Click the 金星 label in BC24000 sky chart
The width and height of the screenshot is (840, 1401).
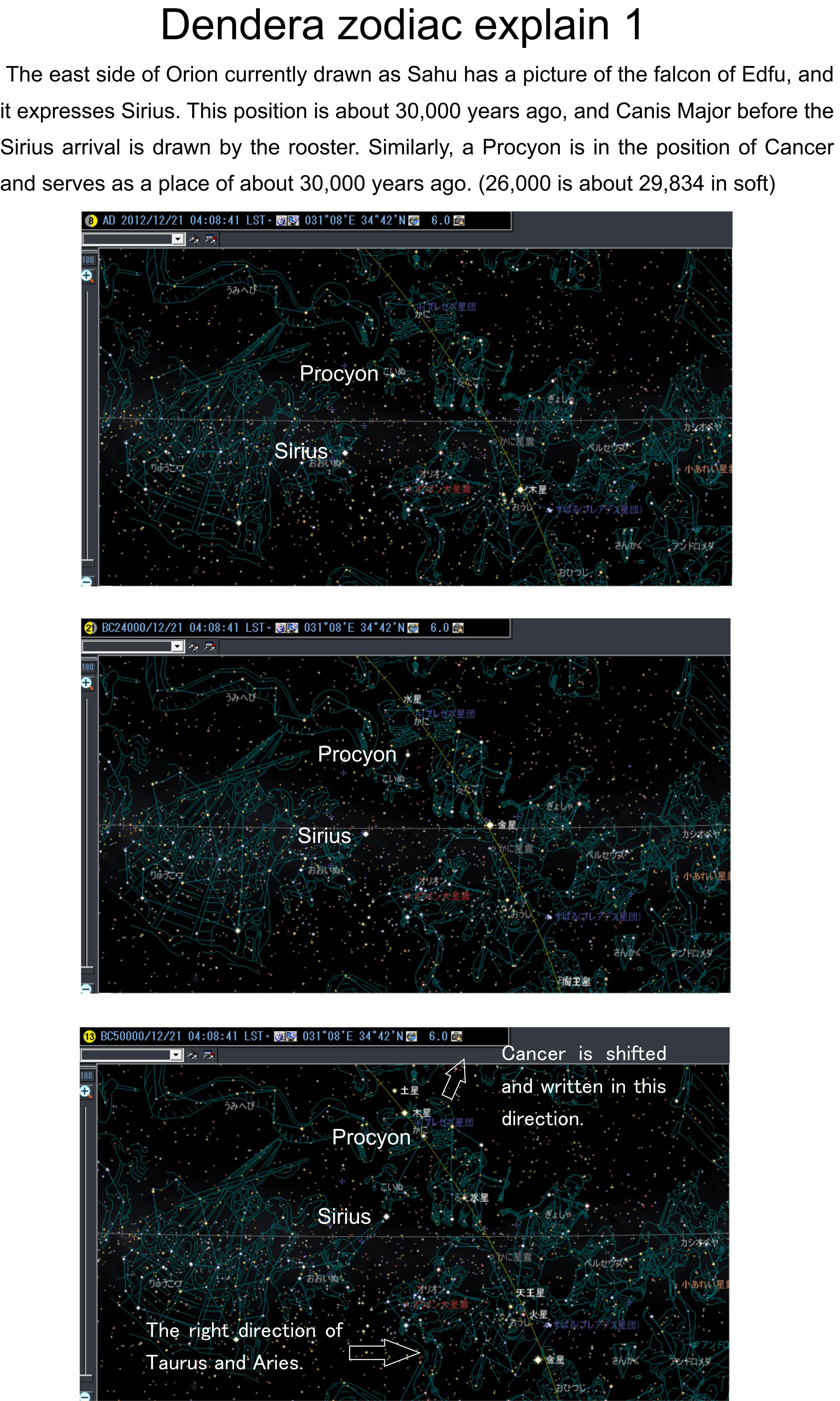pyautogui.click(x=506, y=824)
